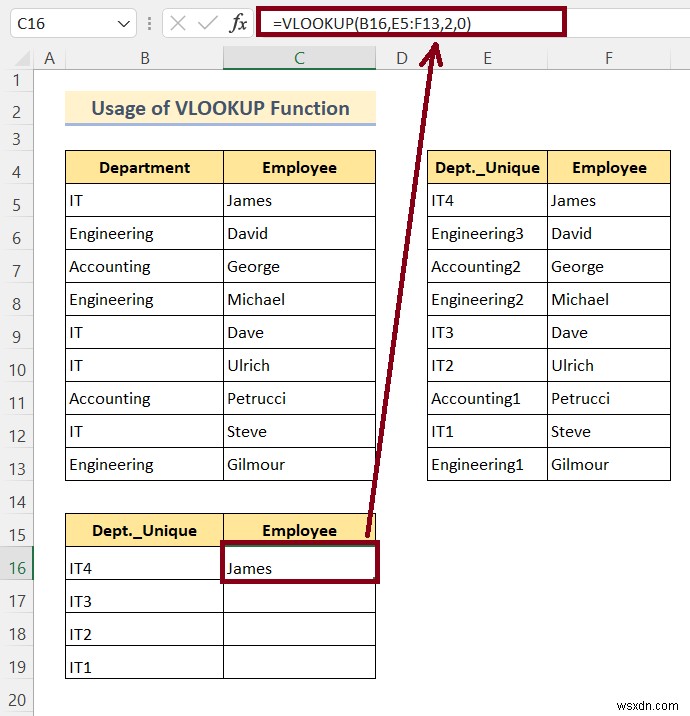The height and width of the screenshot is (716, 690).
Task: Select cell 'Ulrich' in column C
Action: tap(299, 365)
